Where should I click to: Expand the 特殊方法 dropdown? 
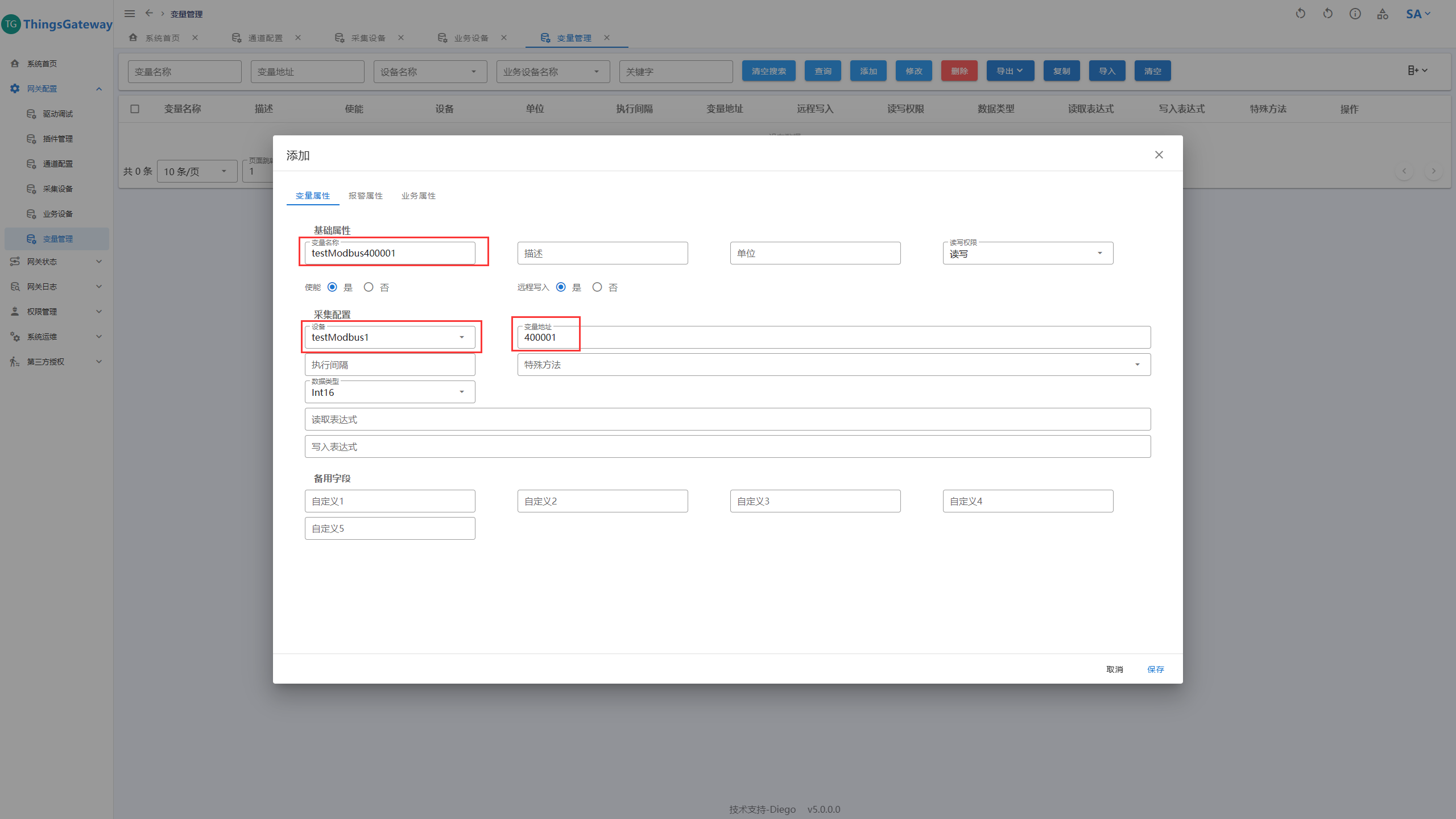pos(833,365)
